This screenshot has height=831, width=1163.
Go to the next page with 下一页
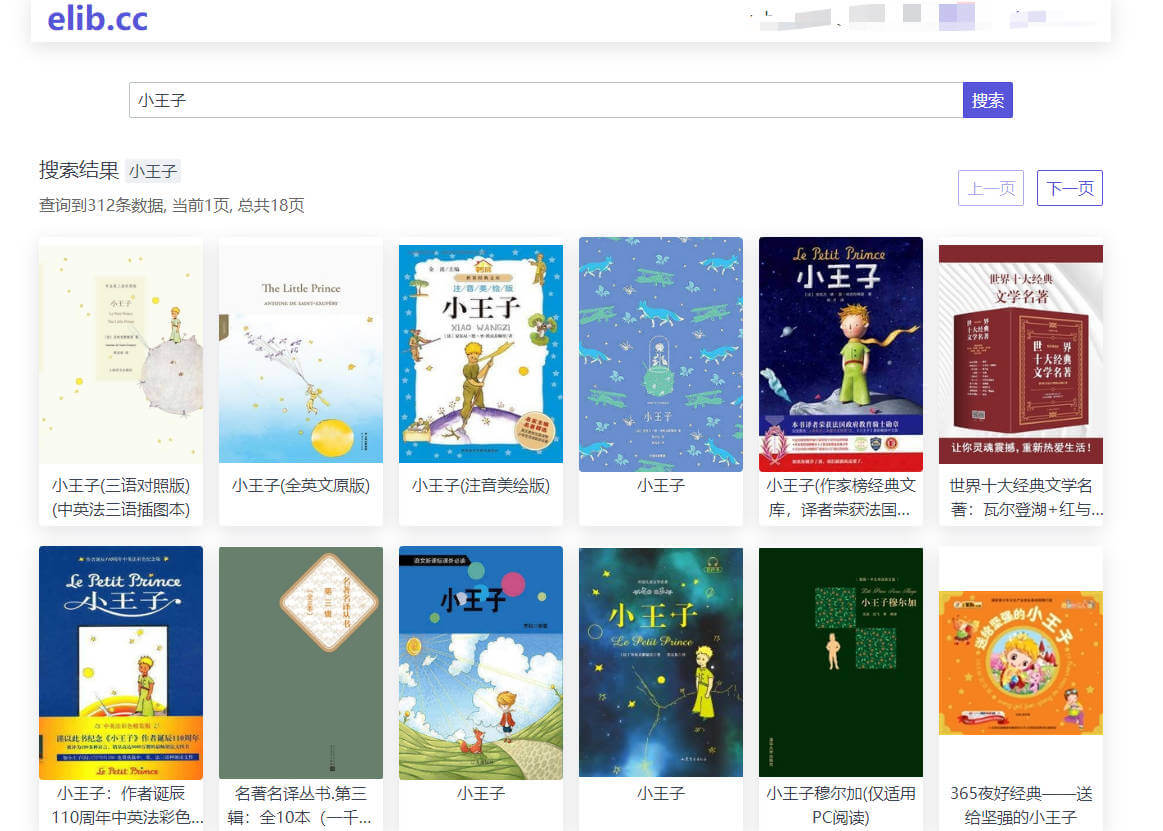1070,188
